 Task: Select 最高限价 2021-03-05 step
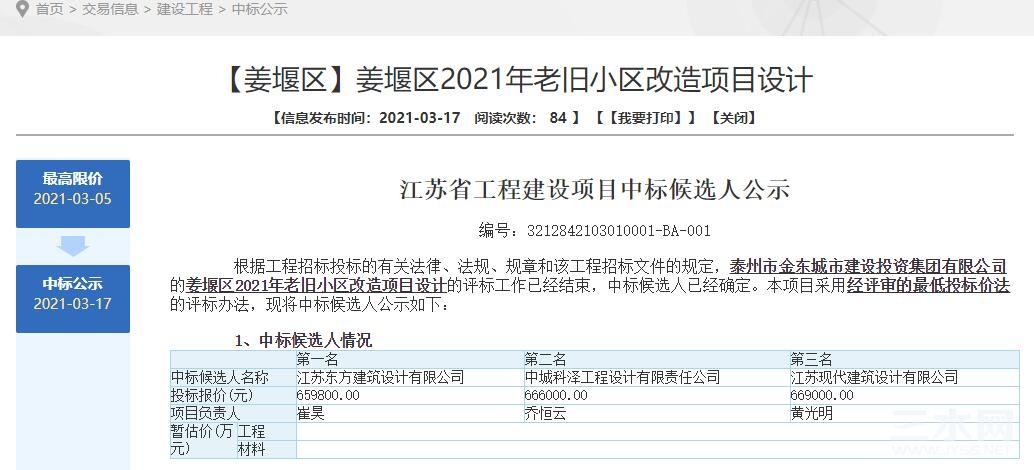73,194
